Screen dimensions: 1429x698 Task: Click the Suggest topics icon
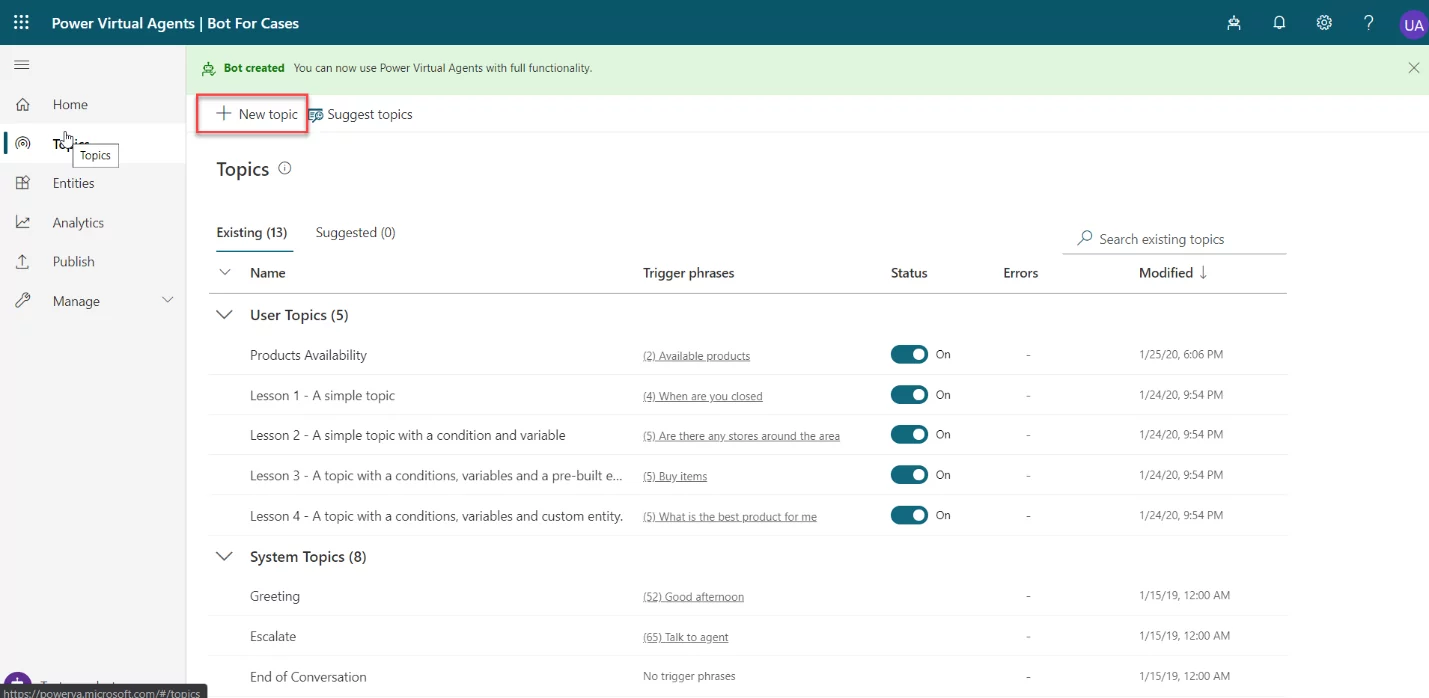point(315,115)
